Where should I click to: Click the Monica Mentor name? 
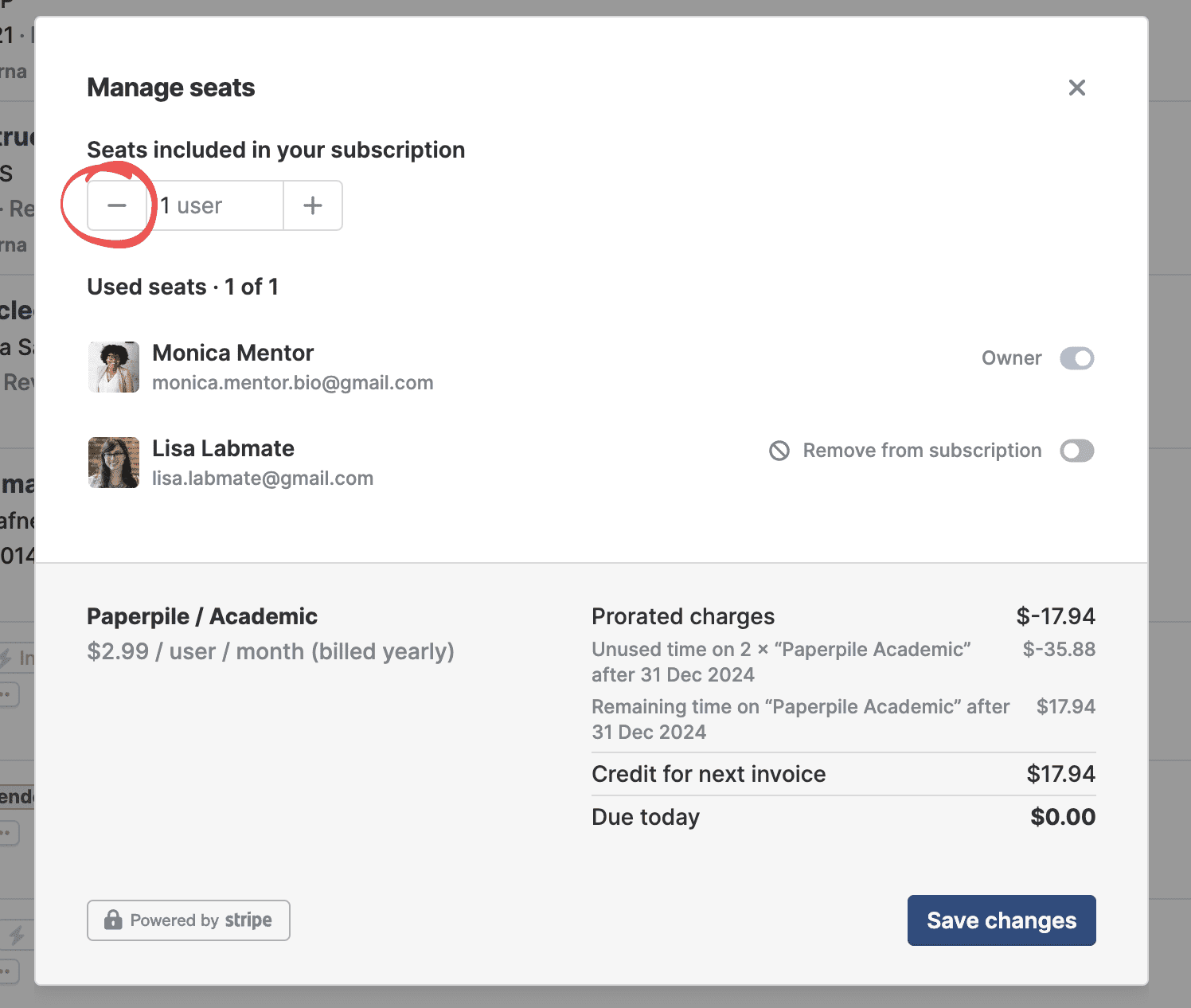[x=232, y=353]
